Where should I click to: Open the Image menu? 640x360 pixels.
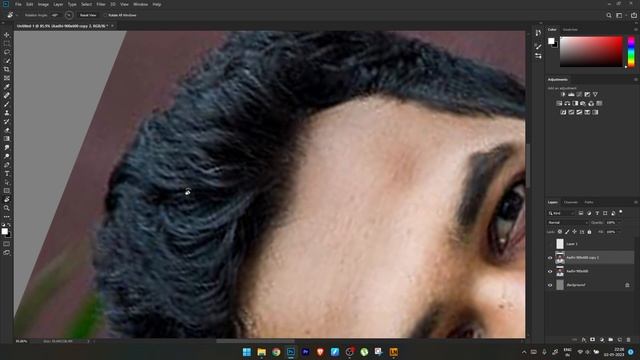[x=43, y=4]
